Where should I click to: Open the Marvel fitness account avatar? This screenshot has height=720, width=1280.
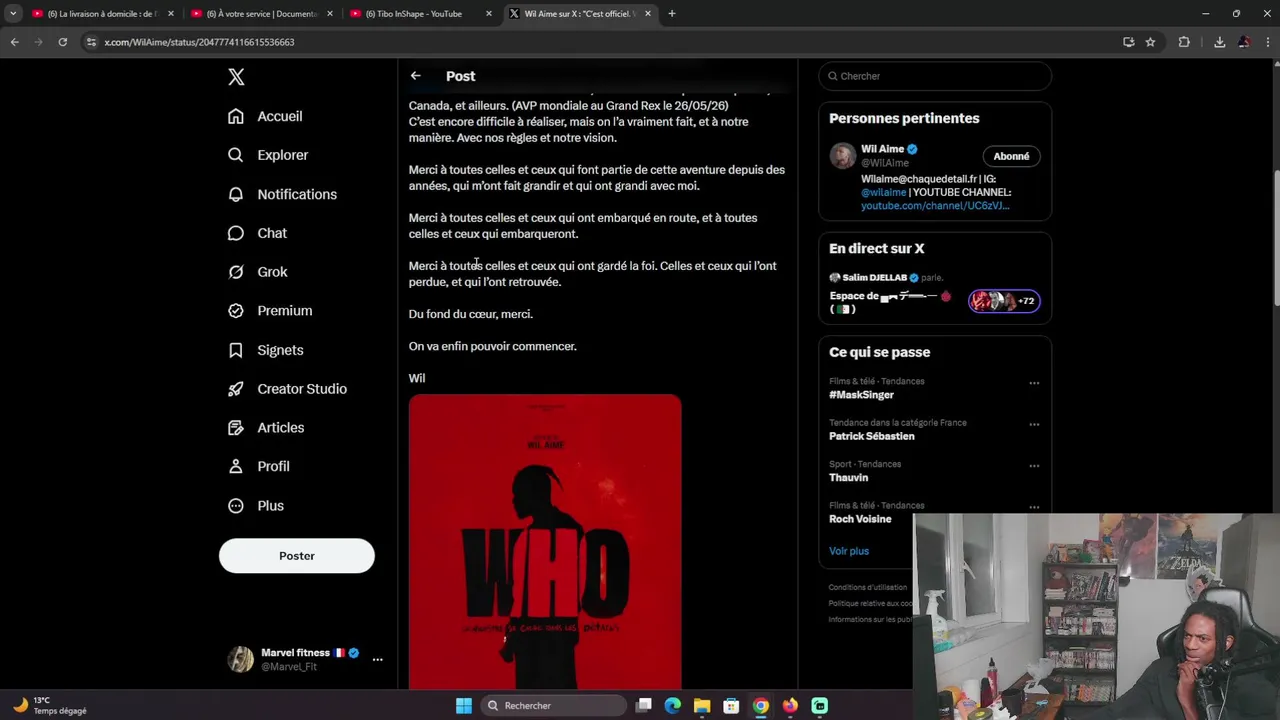coord(240,660)
